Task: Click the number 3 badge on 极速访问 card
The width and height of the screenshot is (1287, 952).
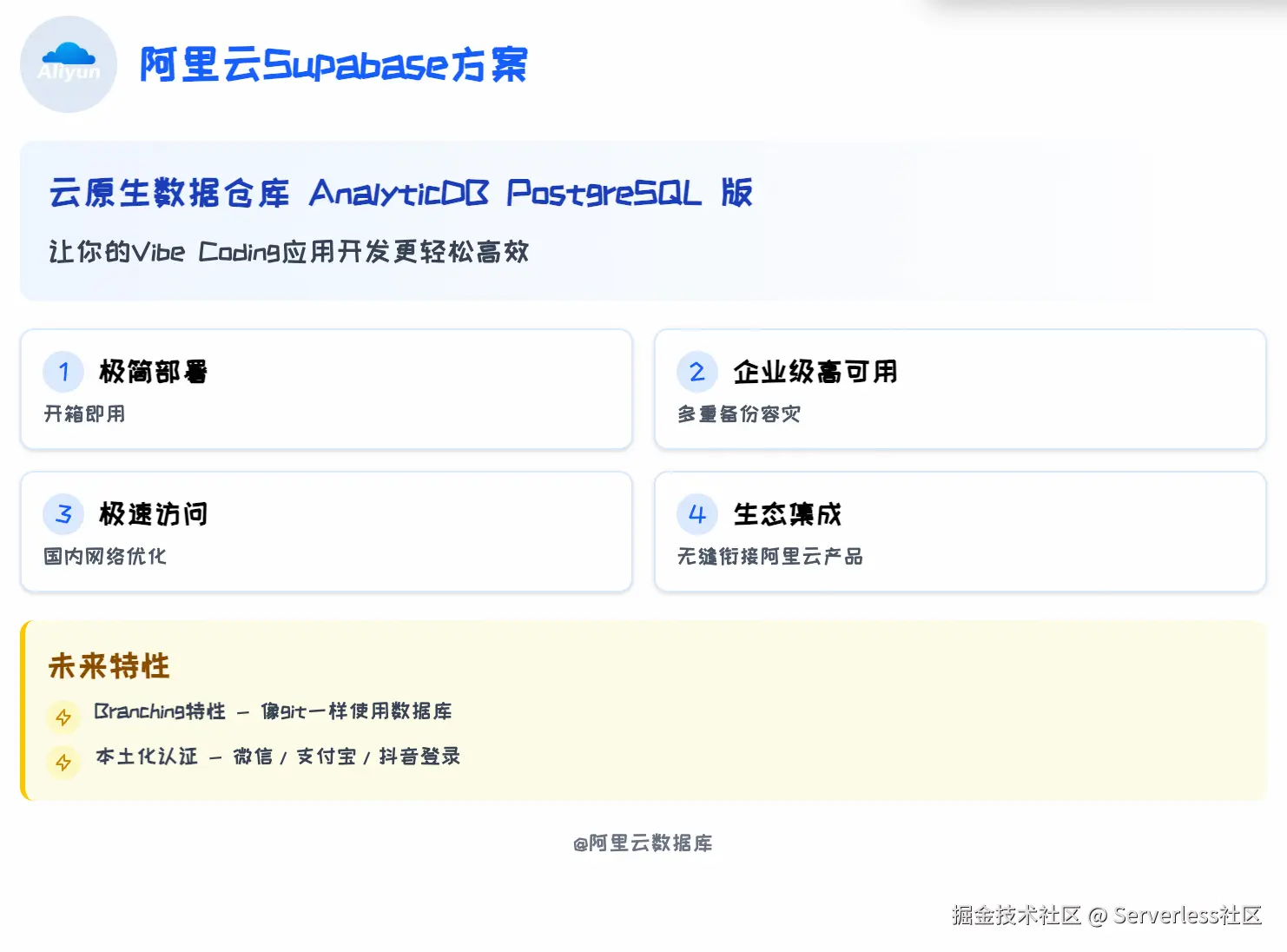Action: coord(63,514)
